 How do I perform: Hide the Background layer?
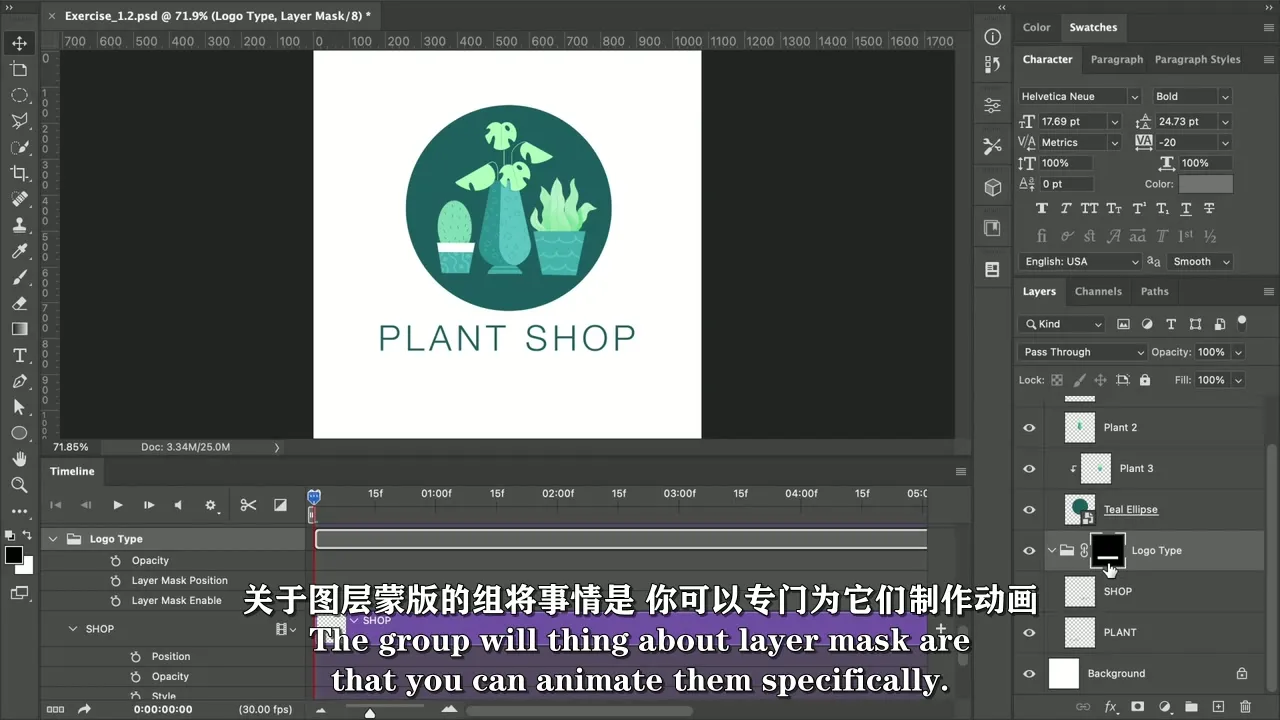1029,674
